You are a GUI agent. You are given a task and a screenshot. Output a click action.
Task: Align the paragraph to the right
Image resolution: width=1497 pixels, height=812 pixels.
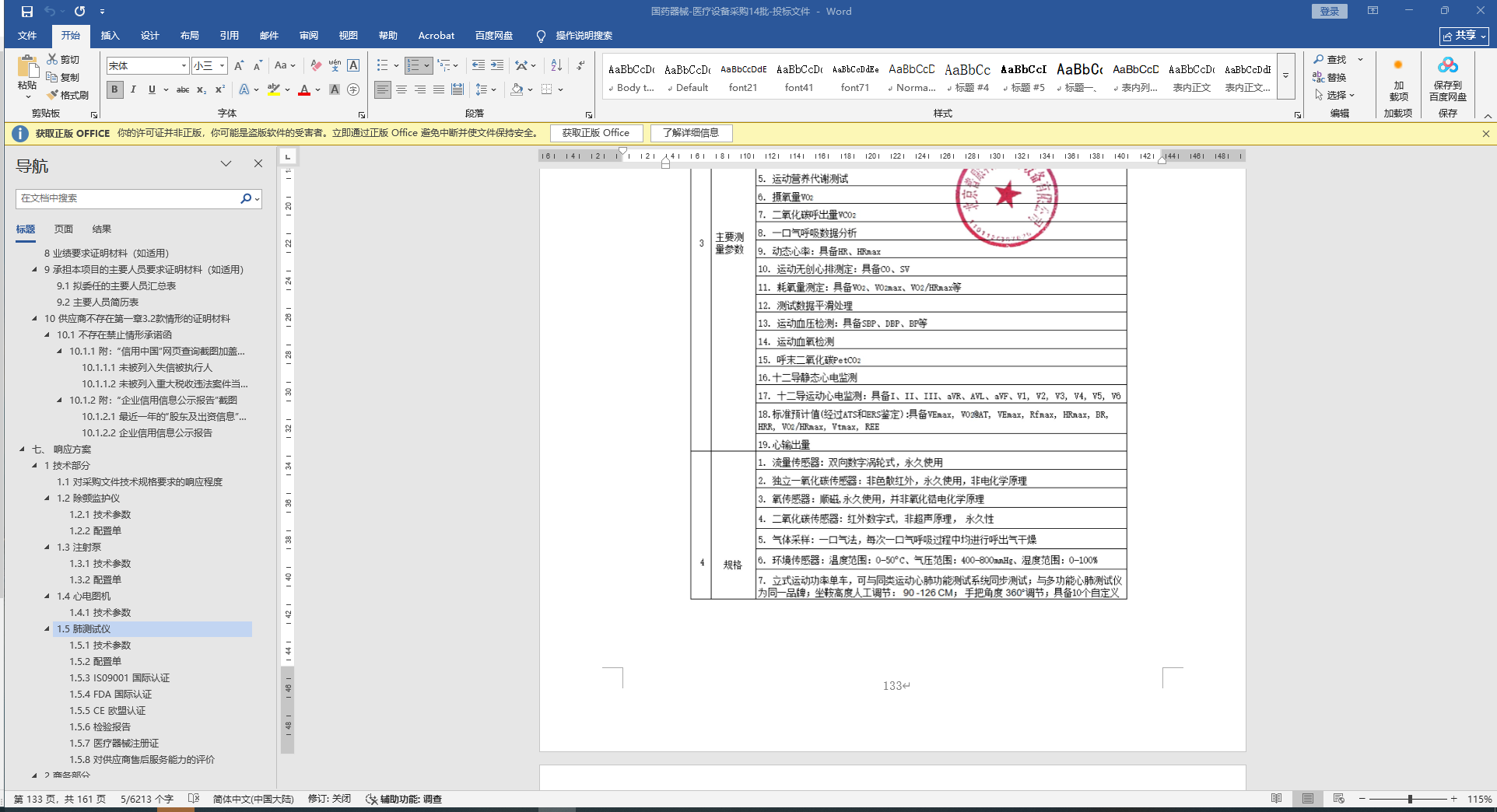(420, 89)
